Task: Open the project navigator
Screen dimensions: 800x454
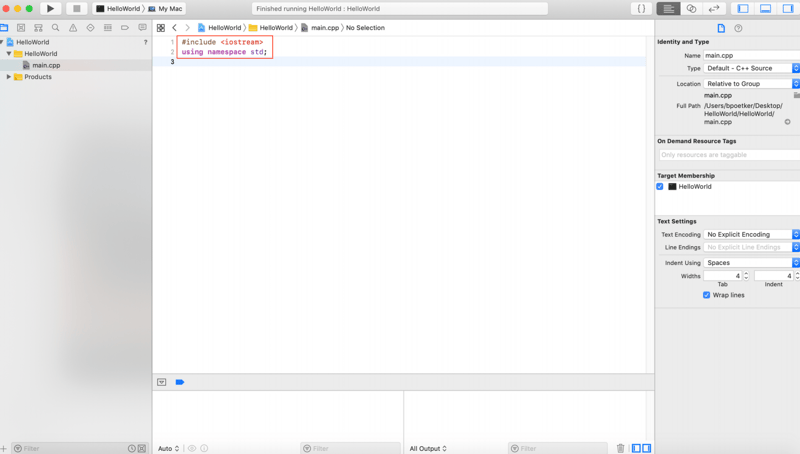Action: coord(4,28)
